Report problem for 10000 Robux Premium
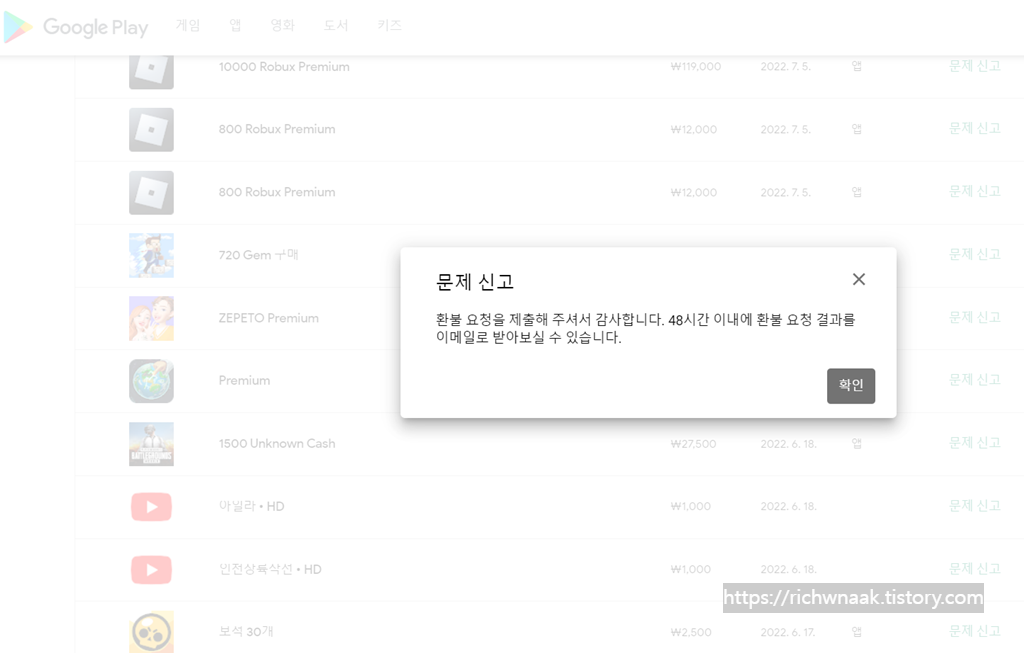This screenshot has height=653, width=1024. point(974,66)
